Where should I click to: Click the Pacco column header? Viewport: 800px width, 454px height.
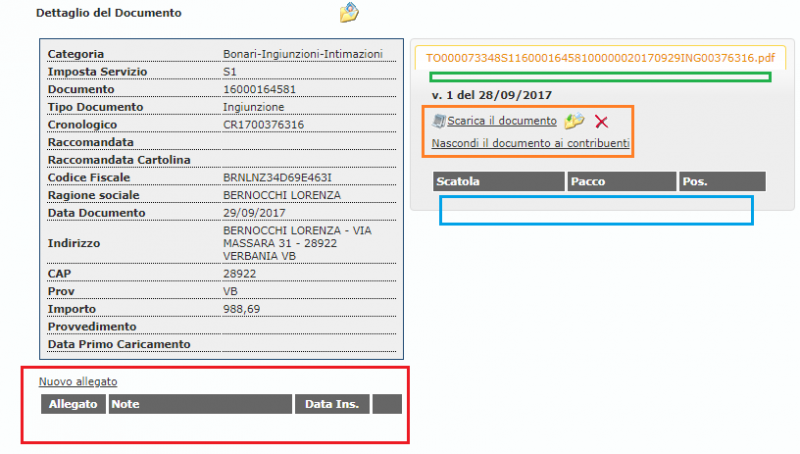click(x=622, y=182)
